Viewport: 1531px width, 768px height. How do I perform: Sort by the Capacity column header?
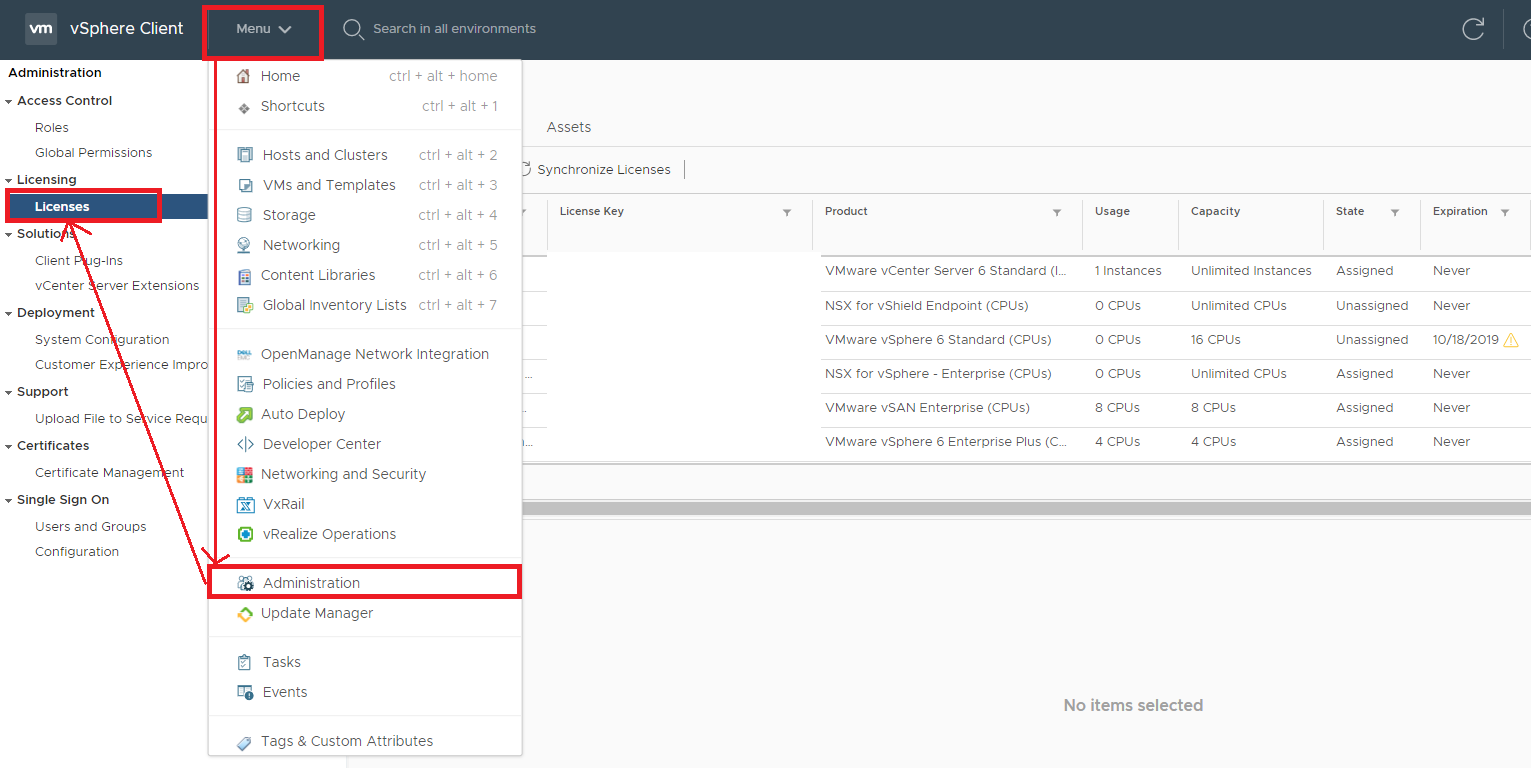1215,212
